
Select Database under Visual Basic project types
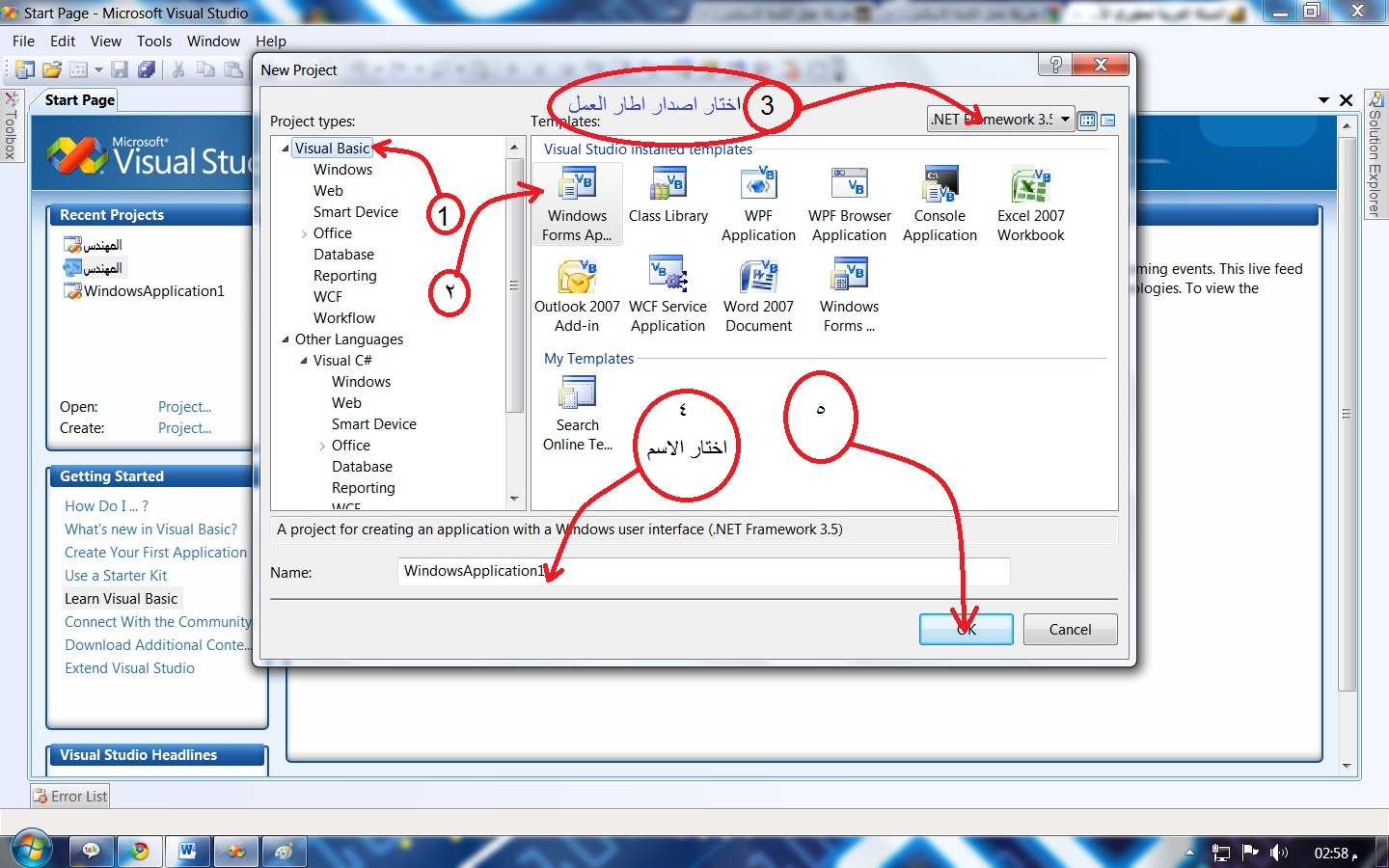coord(343,255)
